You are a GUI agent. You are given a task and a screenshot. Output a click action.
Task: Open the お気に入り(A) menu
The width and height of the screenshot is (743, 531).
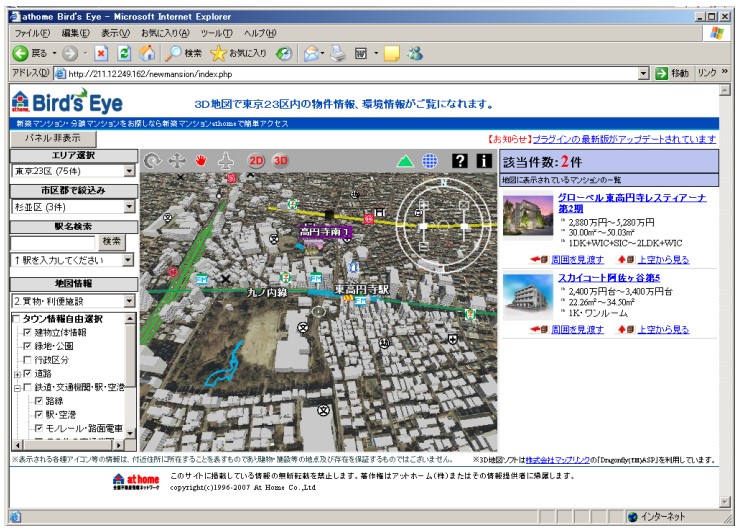point(165,33)
